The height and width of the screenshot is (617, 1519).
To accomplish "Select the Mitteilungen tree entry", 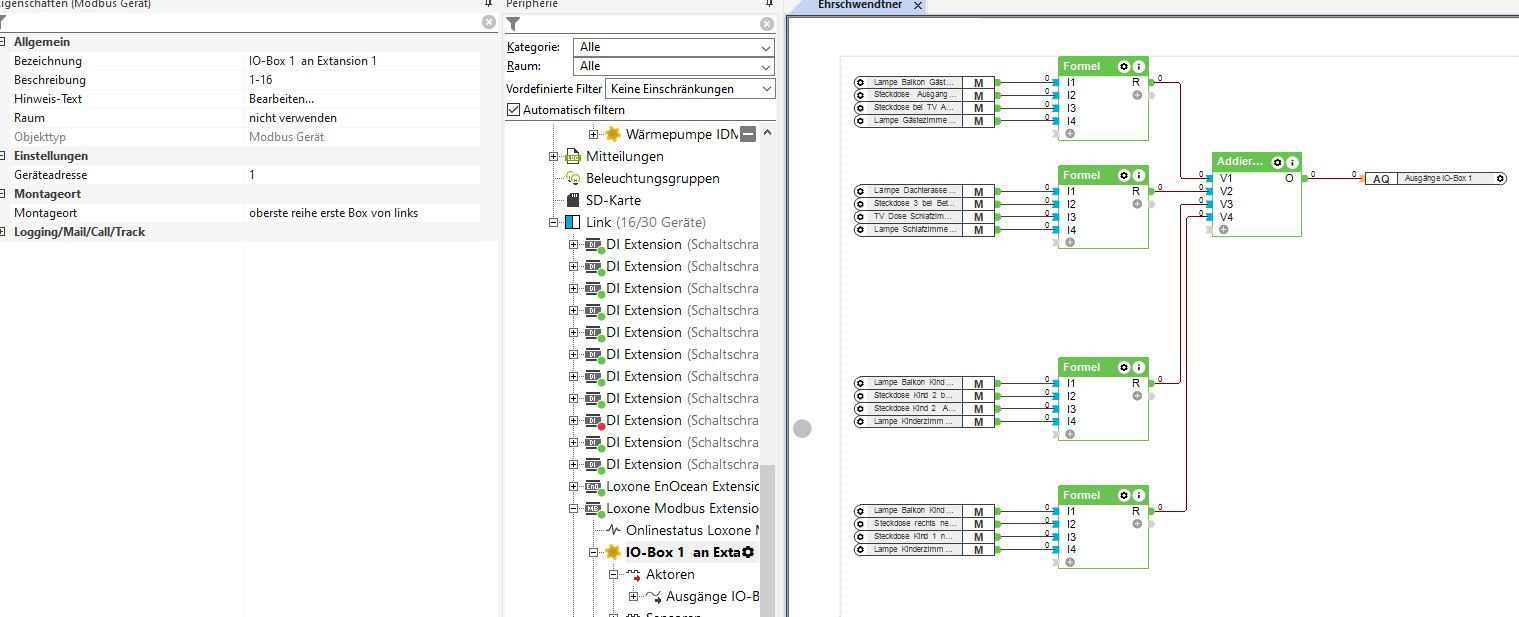I will pyautogui.click(x=625, y=156).
